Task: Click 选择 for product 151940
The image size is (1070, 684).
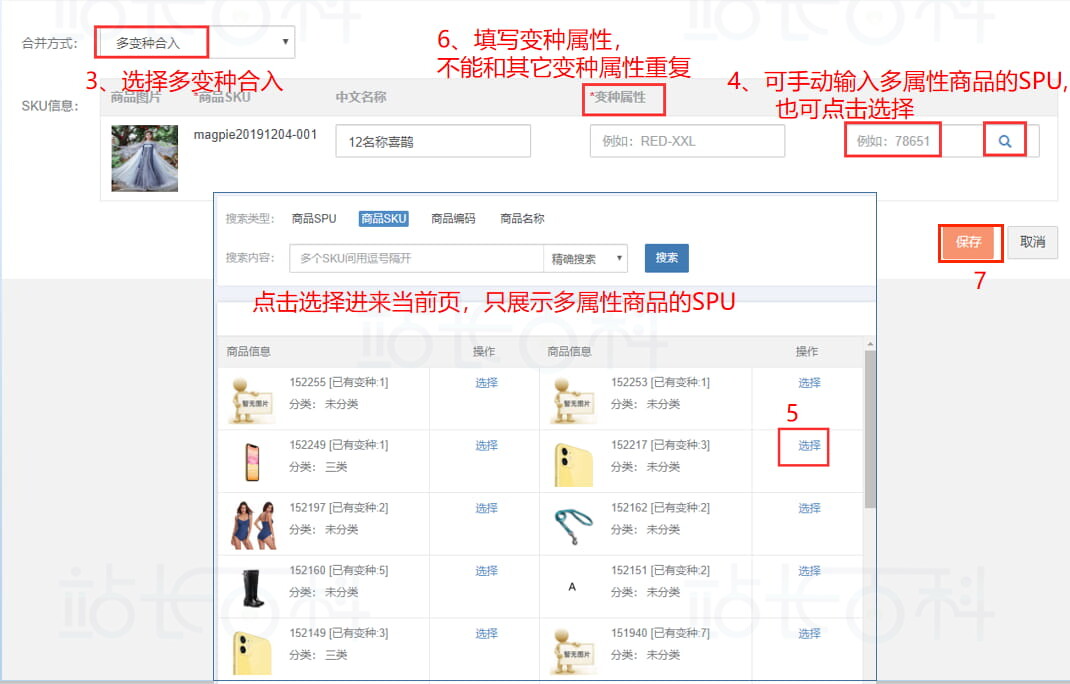Action: point(809,634)
